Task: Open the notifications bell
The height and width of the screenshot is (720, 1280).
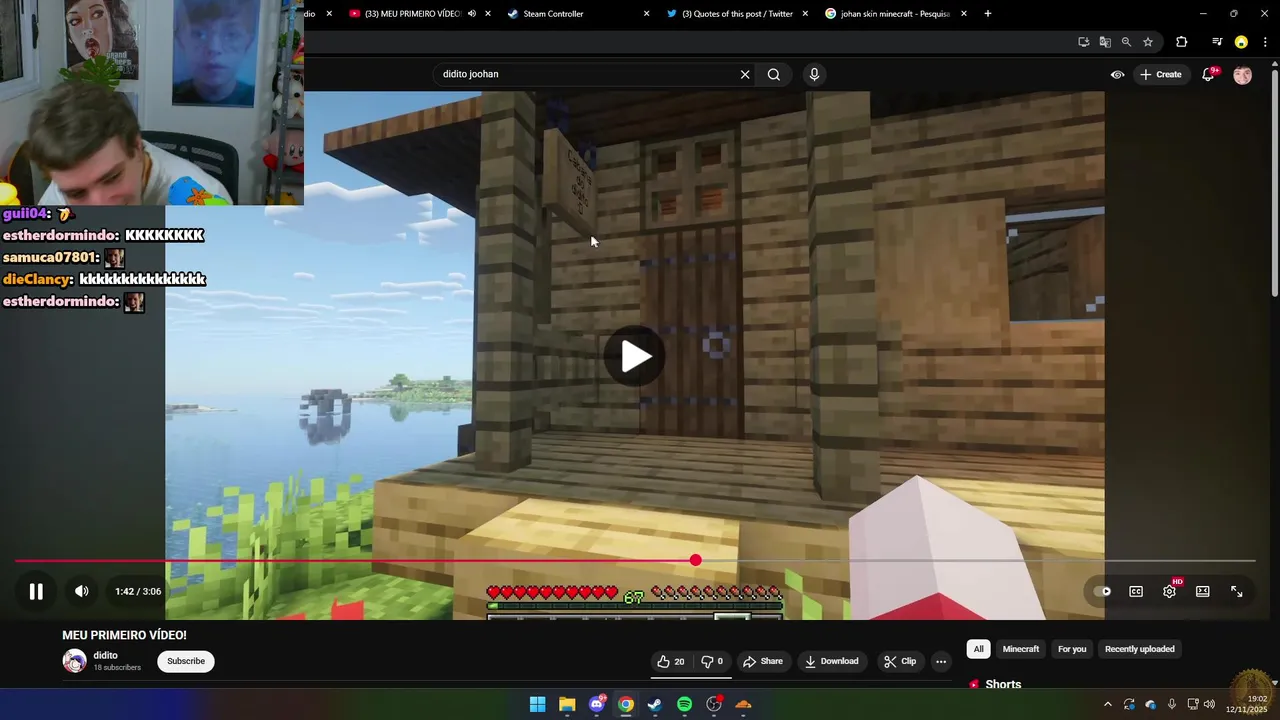Action: tap(1208, 74)
